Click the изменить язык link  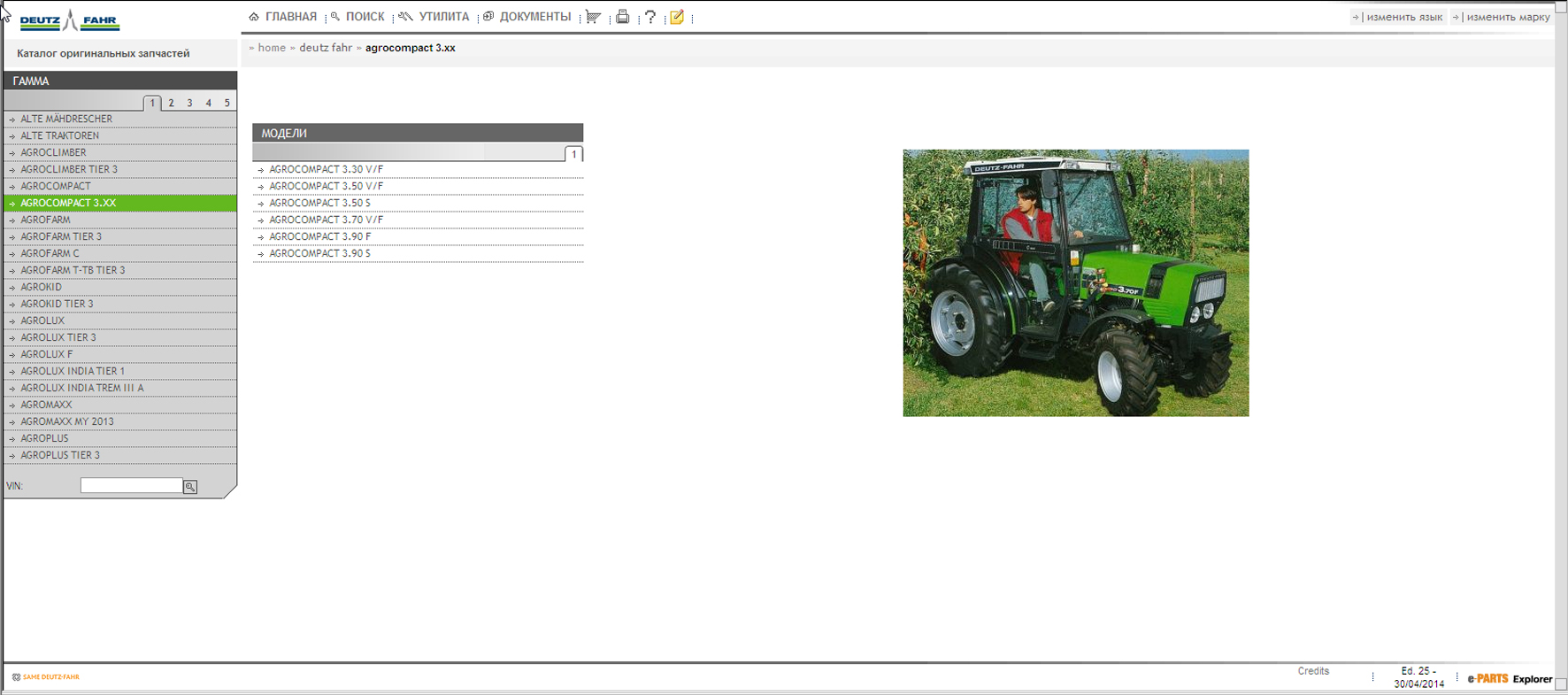click(x=1403, y=17)
